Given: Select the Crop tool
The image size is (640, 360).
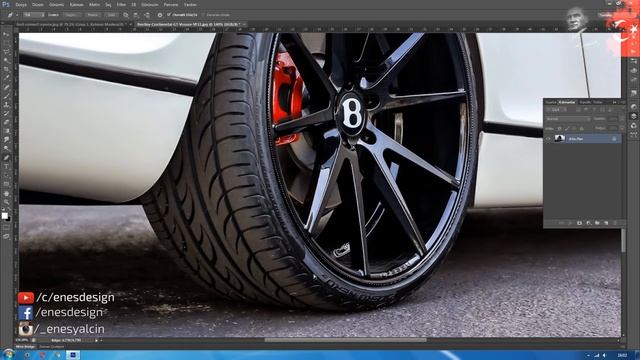Looking at the screenshot, I should pyautogui.click(x=6, y=69).
